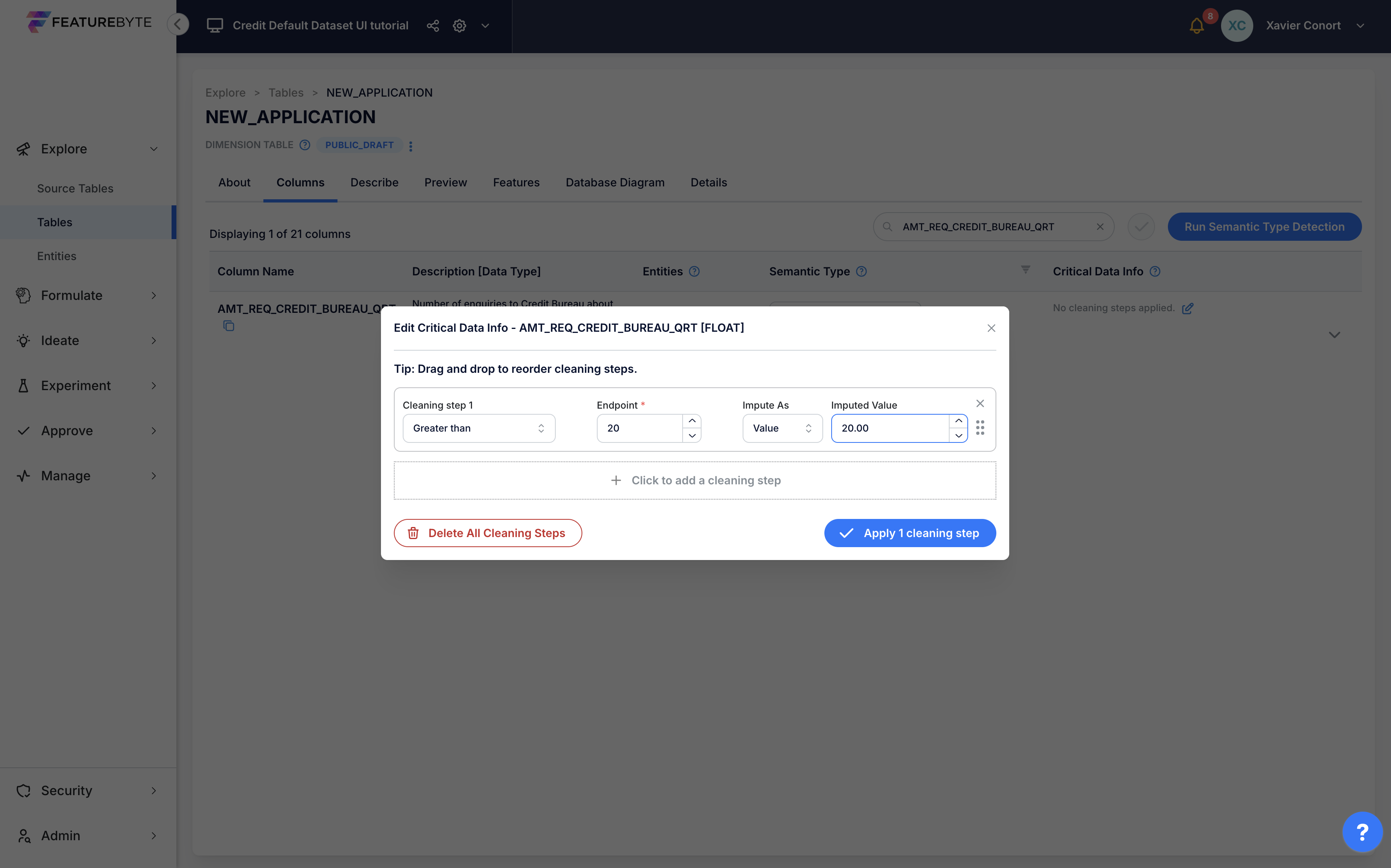The width and height of the screenshot is (1391, 868).
Task: Collapse the sidebar with the arrow button
Action: pos(178,24)
